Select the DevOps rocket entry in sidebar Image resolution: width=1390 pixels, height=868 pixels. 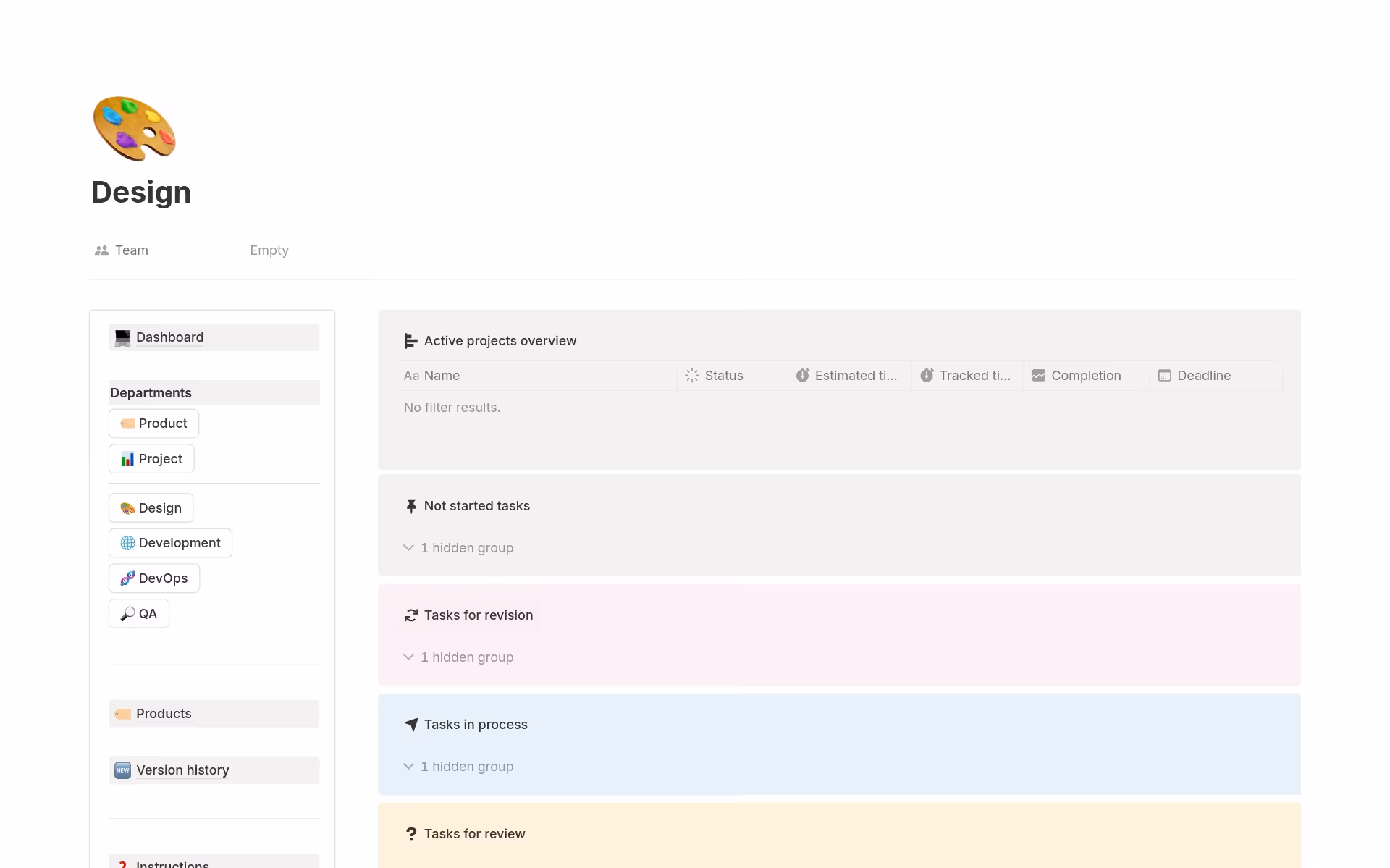point(153,578)
